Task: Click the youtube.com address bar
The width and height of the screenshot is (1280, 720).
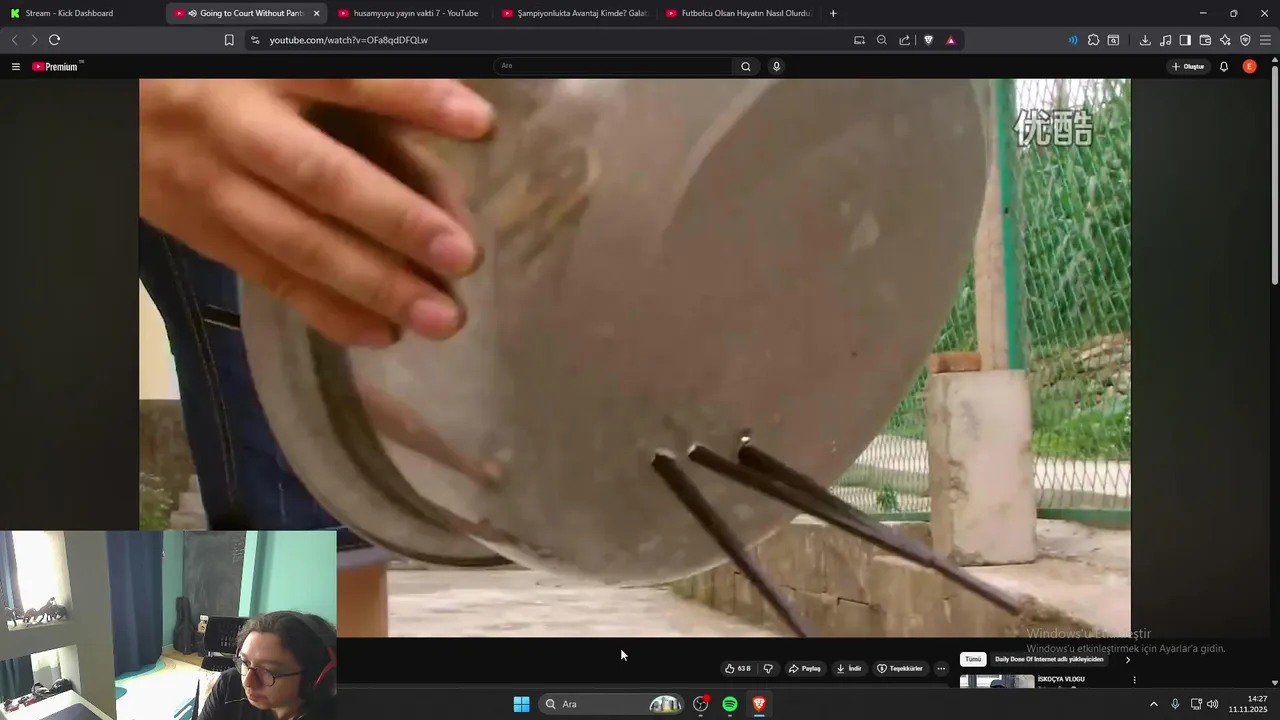Action: pos(550,40)
